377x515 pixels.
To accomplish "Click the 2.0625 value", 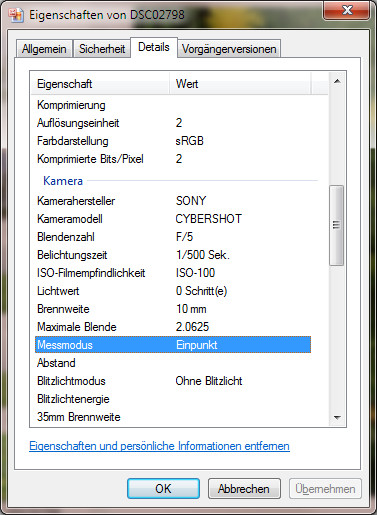I will pos(192,327).
